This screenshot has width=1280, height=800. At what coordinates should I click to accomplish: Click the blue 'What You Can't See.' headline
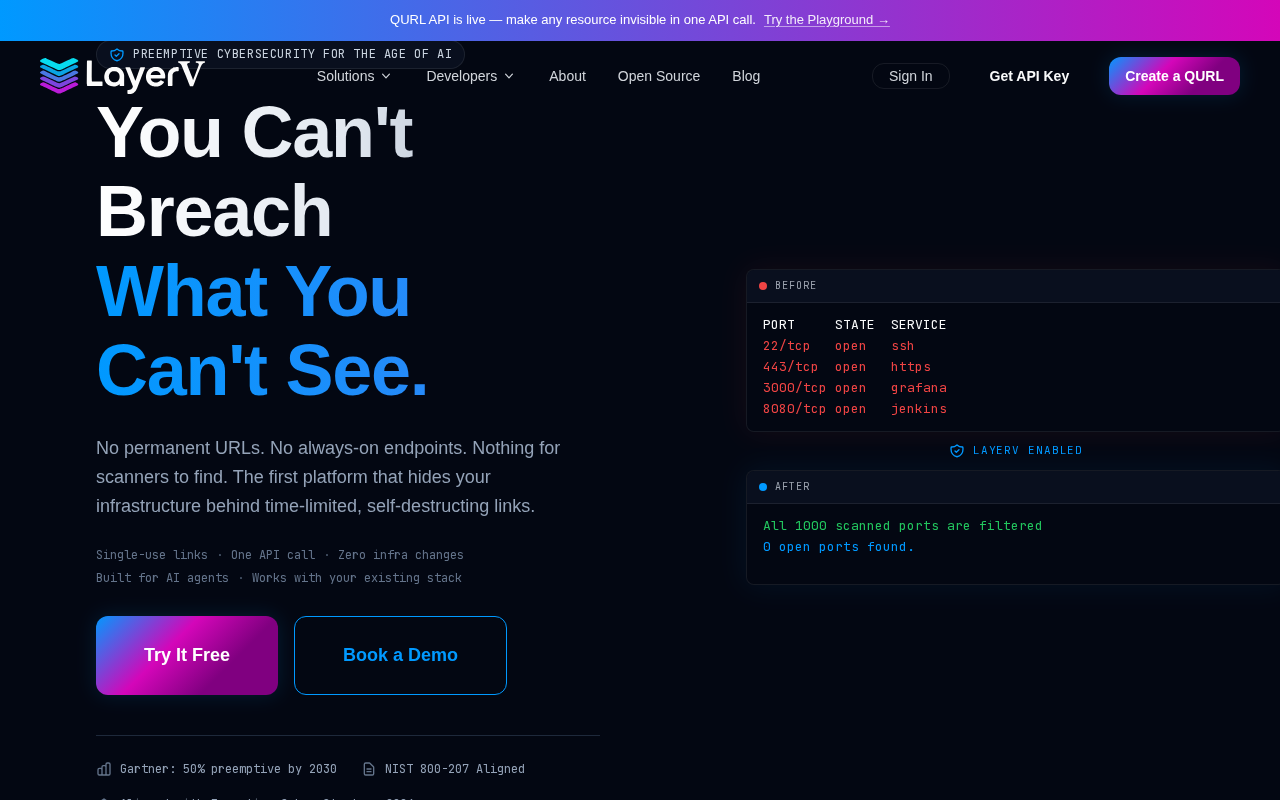pyautogui.click(x=262, y=330)
